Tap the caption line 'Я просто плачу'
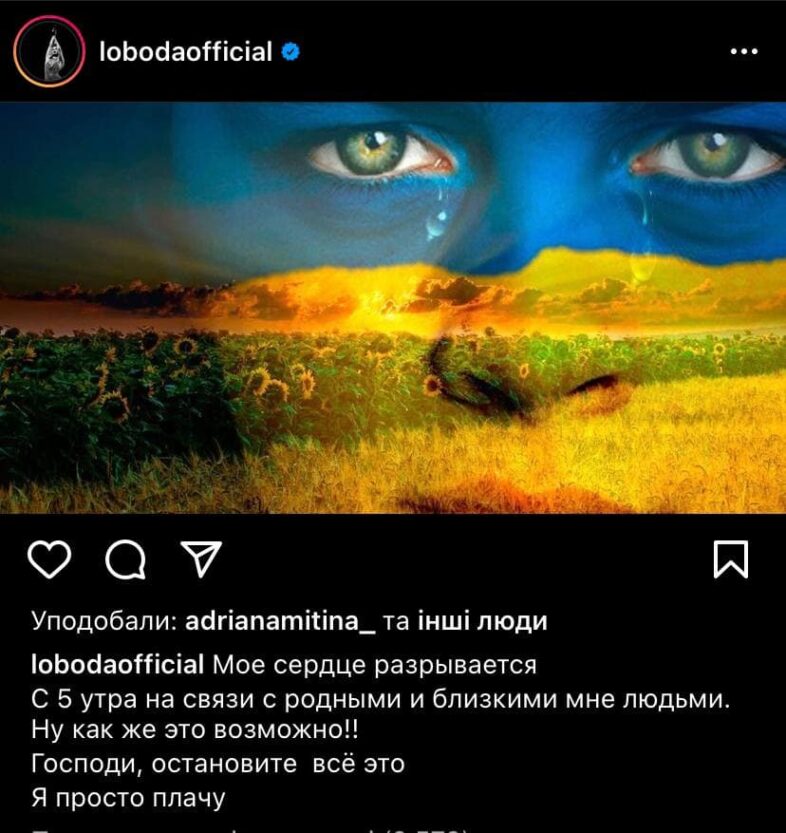 [x=128, y=798]
